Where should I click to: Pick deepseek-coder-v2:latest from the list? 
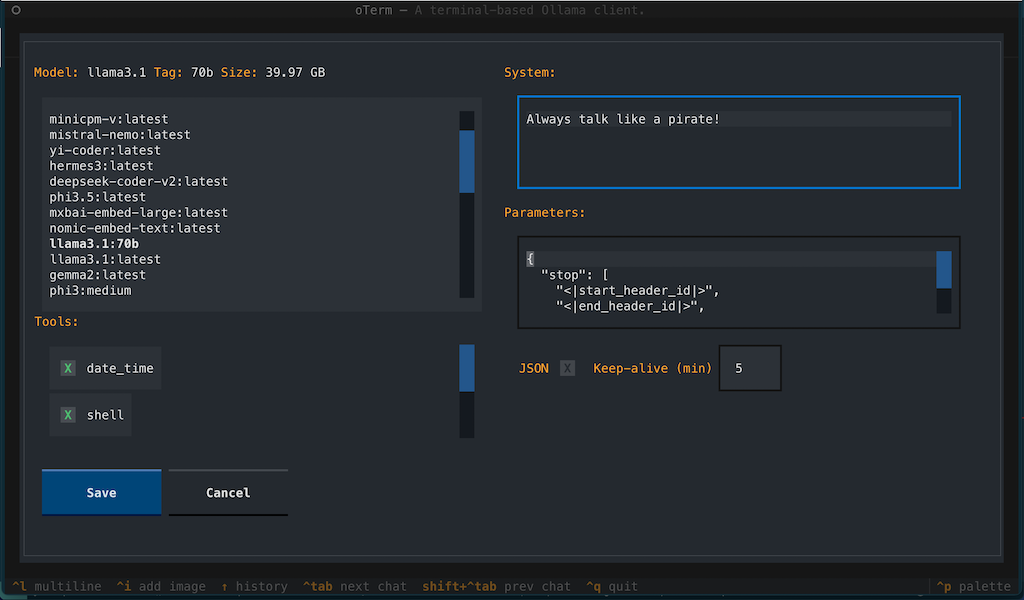coord(138,181)
